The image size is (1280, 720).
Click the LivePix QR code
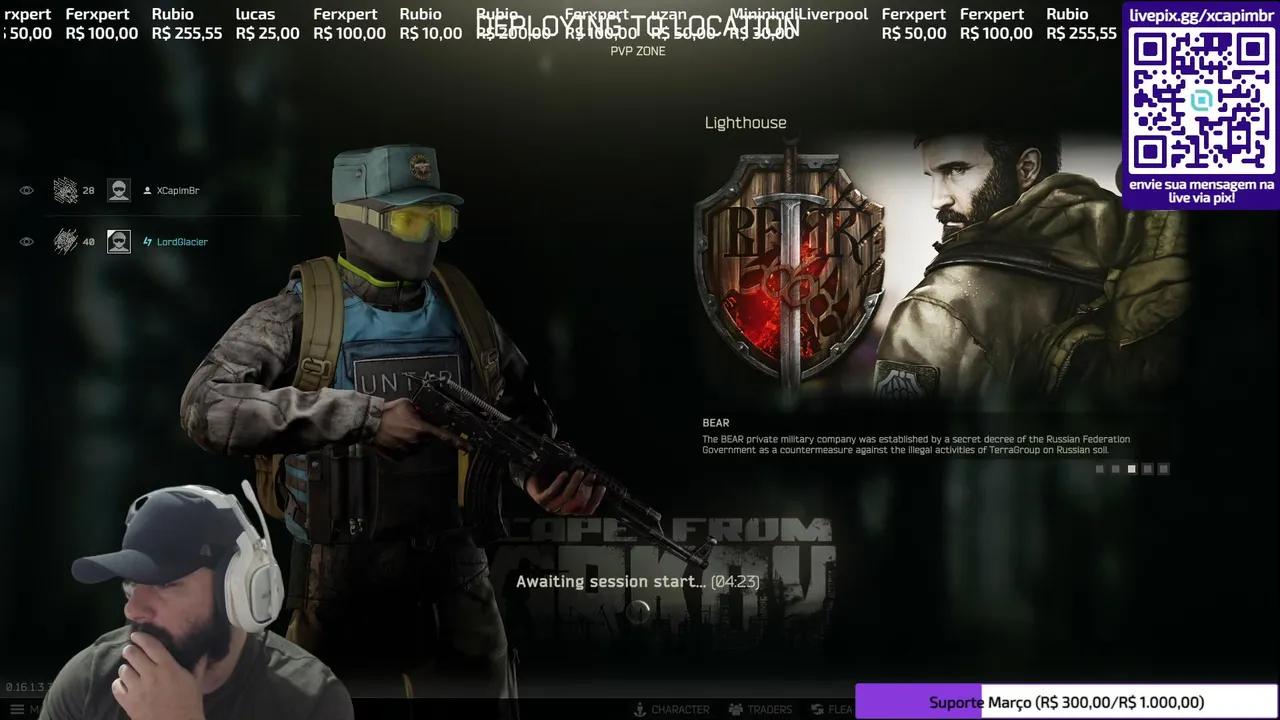click(1199, 100)
